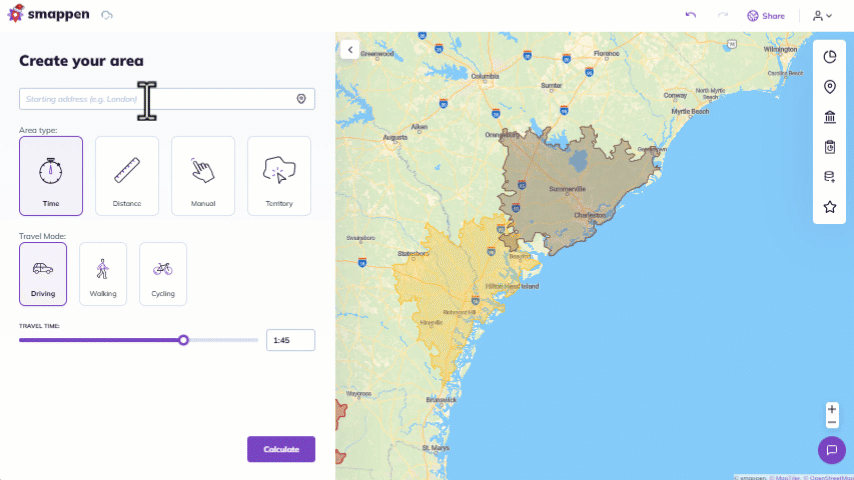Open the areas pie chart panel
854x480 pixels.
[x=829, y=57]
